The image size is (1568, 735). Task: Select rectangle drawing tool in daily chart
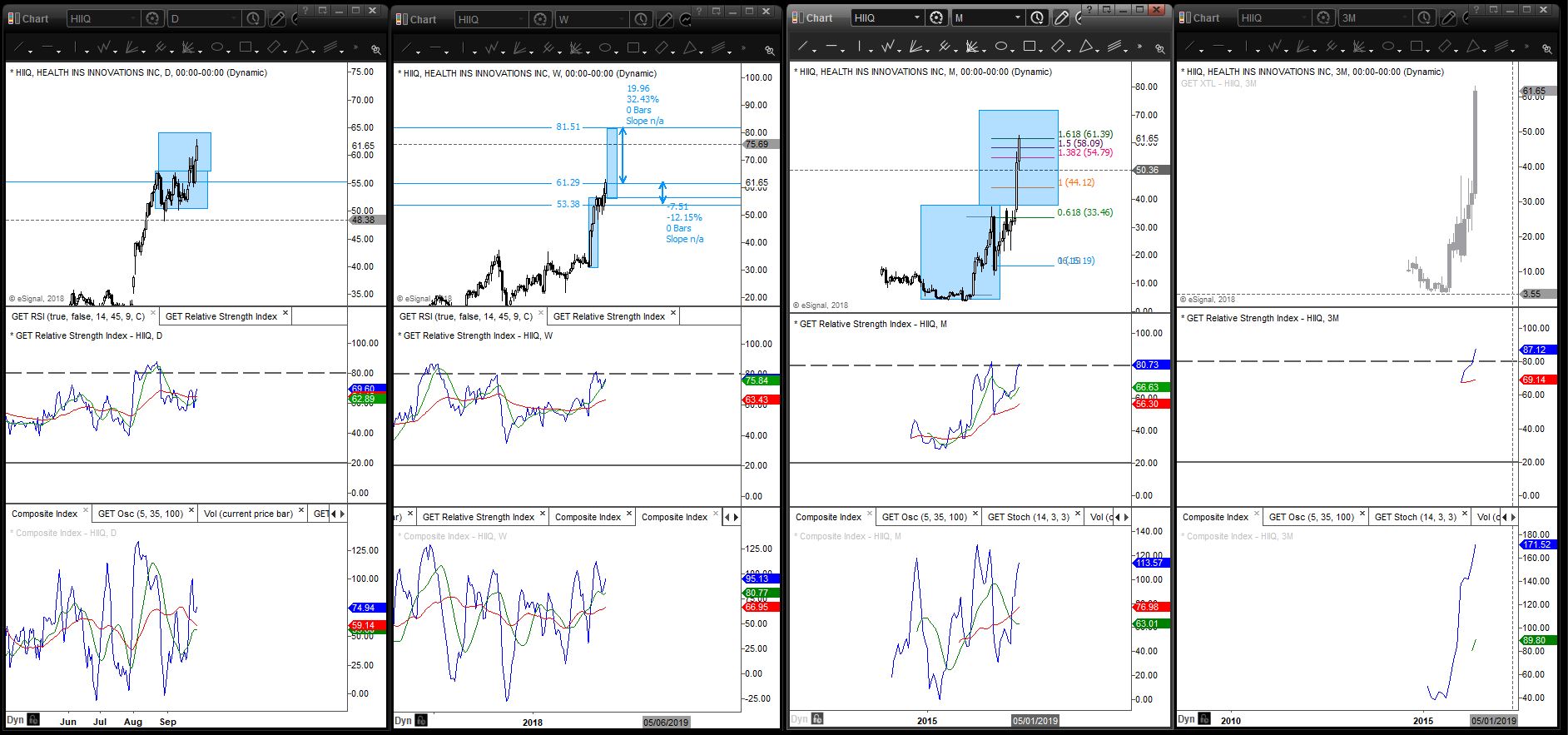[x=246, y=47]
